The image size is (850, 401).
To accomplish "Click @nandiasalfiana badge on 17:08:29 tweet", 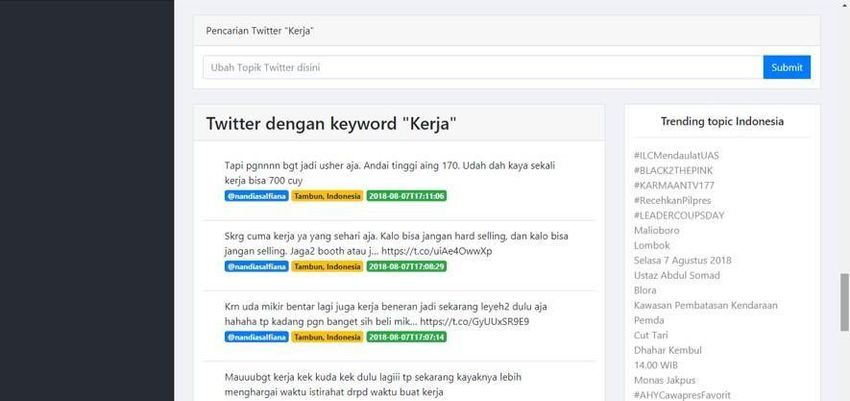I will pos(256,267).
